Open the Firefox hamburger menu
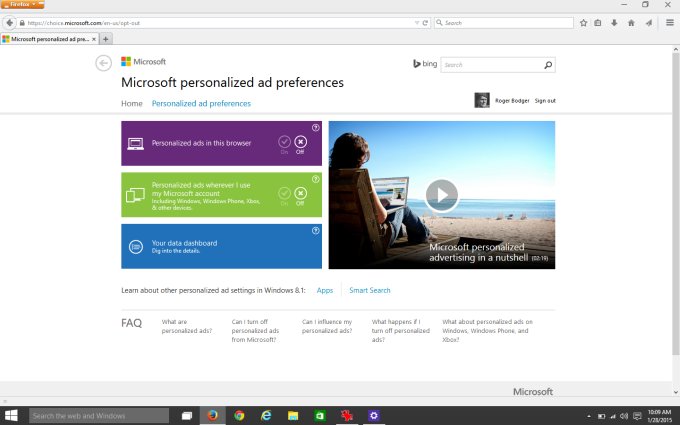This screenshot has width=680, height=425. pos(670,23)
